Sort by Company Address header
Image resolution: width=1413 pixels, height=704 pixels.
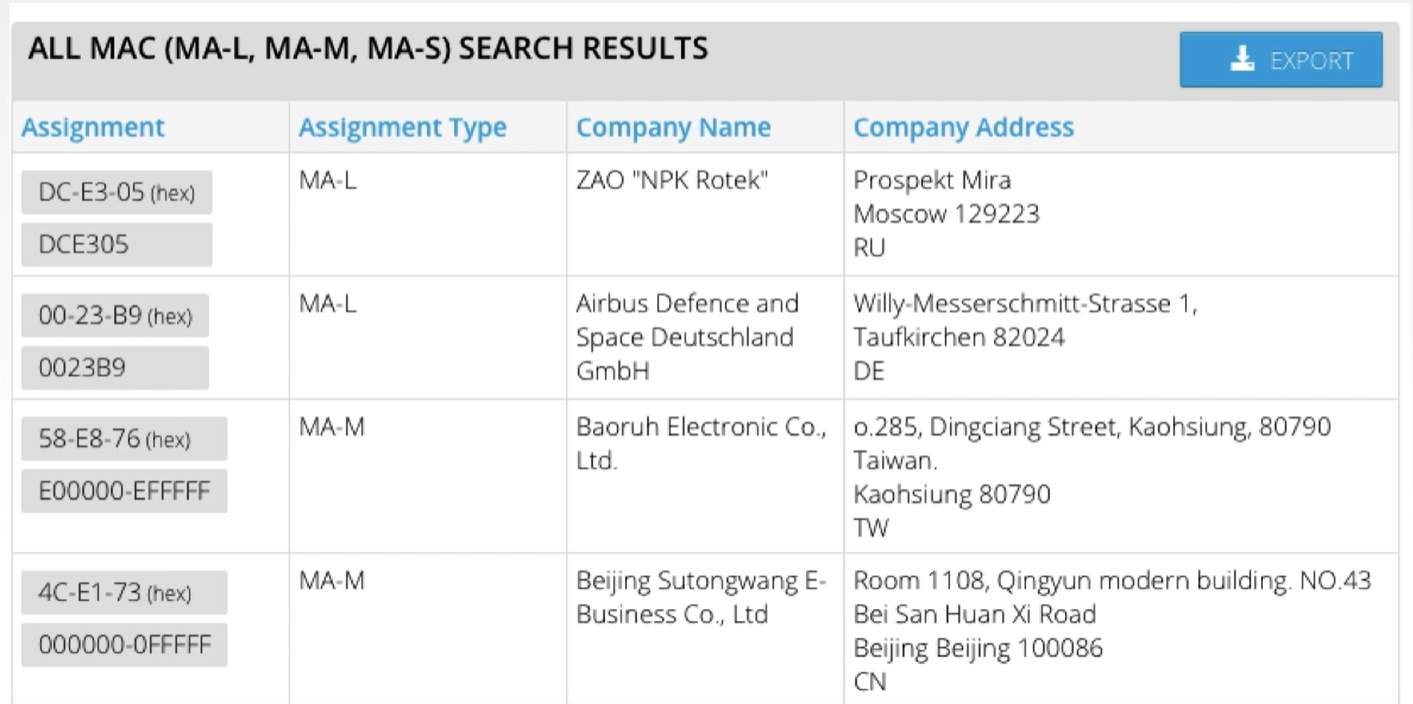coord(962,127)
